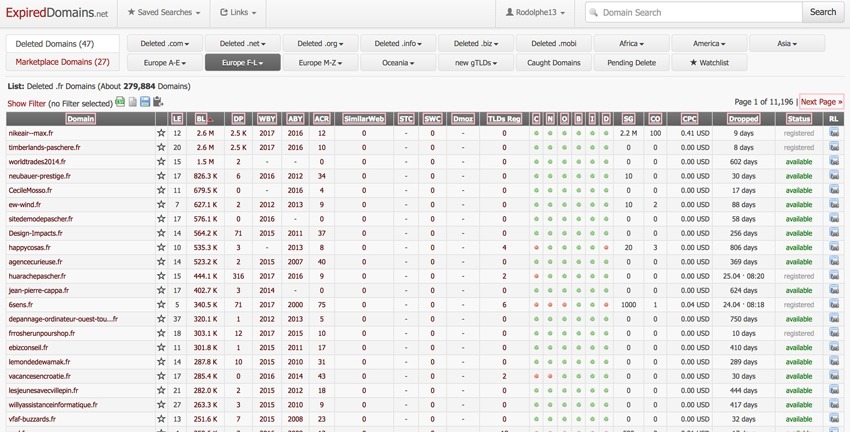Open the Saved Searches dropdown

tap(164, 12)
